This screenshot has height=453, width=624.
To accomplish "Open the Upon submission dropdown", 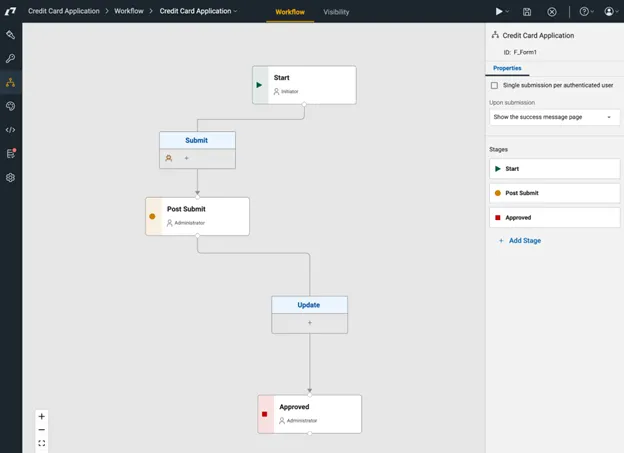I will 554,117.
